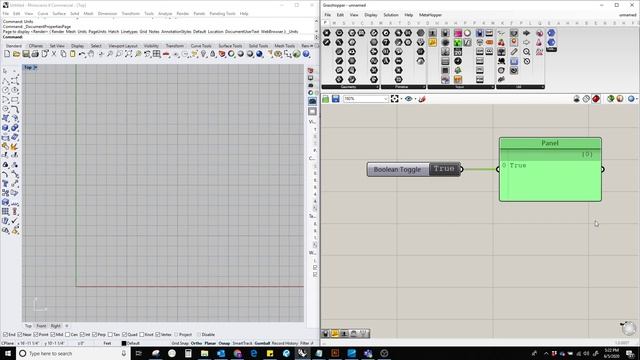Click the Open file folder icon in Rhino
The image size is (640, 360).
coord(16,54)
